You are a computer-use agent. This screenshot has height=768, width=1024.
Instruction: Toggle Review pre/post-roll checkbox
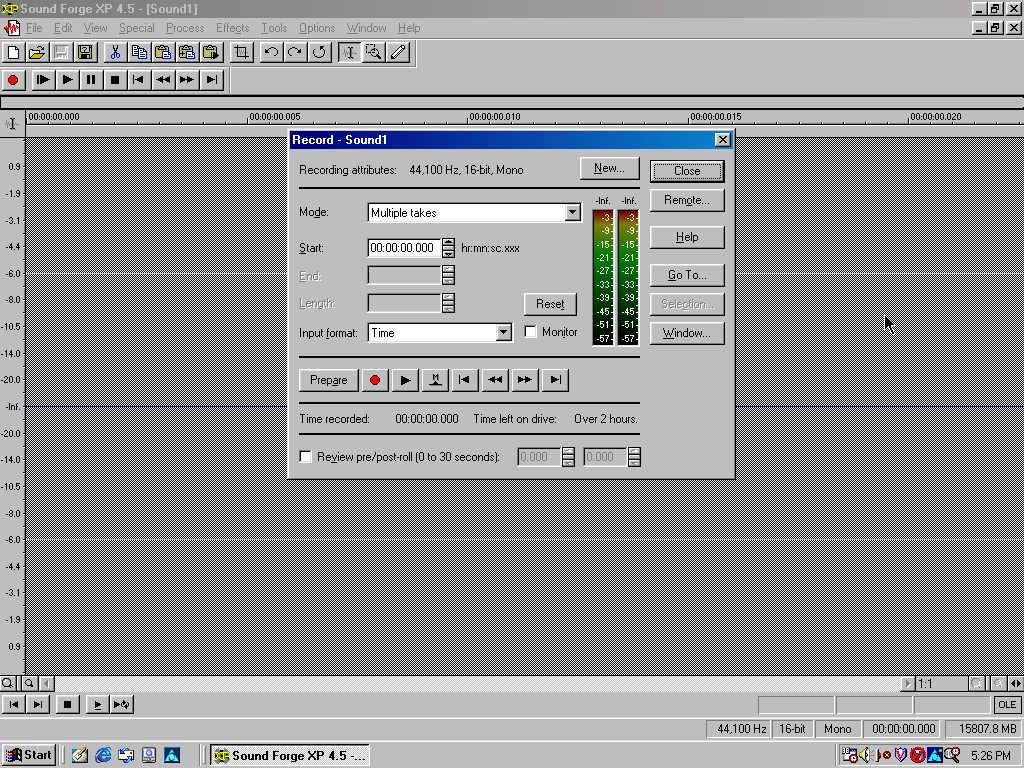pos(306,457)
